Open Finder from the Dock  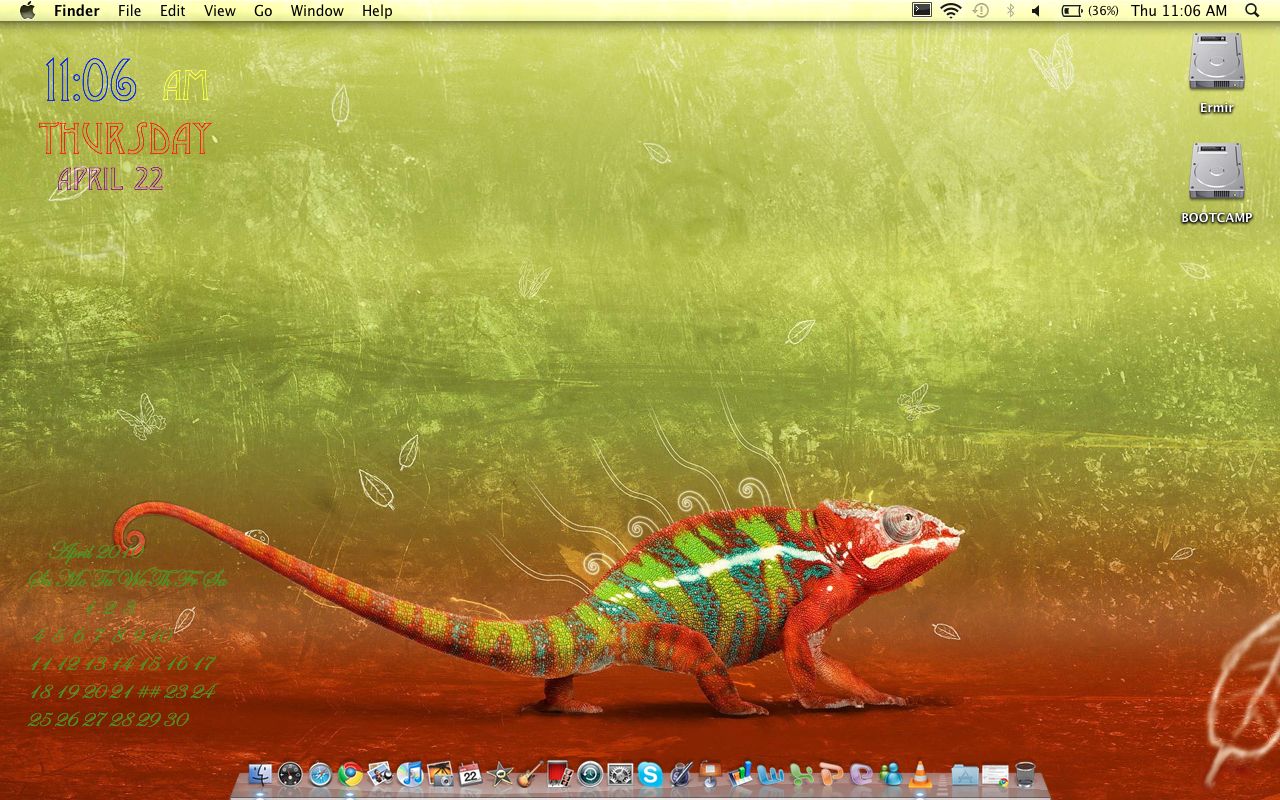[x=260, y=774]
